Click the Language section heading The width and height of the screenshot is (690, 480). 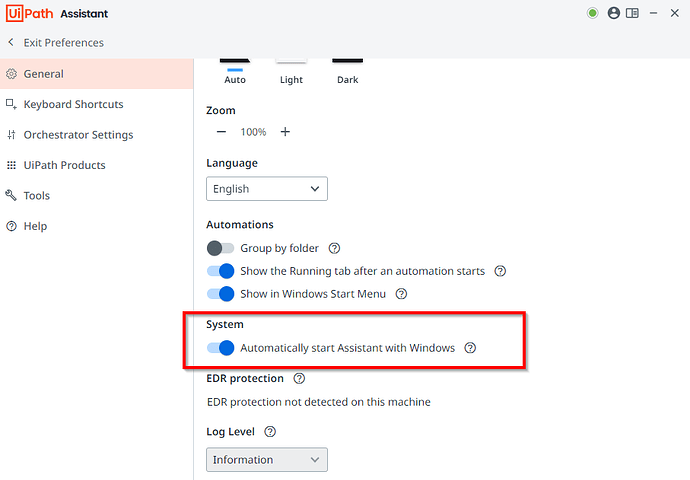click(x=232, y=163)
